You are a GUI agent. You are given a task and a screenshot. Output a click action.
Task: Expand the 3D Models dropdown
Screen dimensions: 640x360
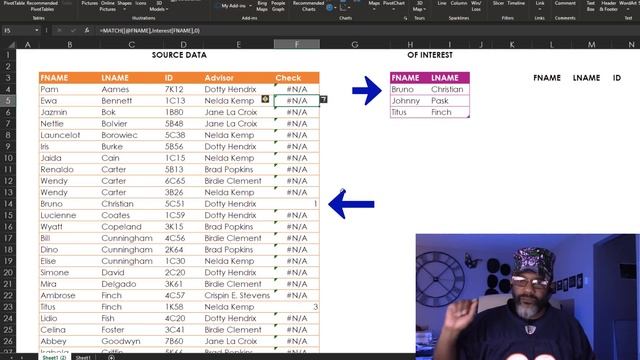tap(167, 9)
